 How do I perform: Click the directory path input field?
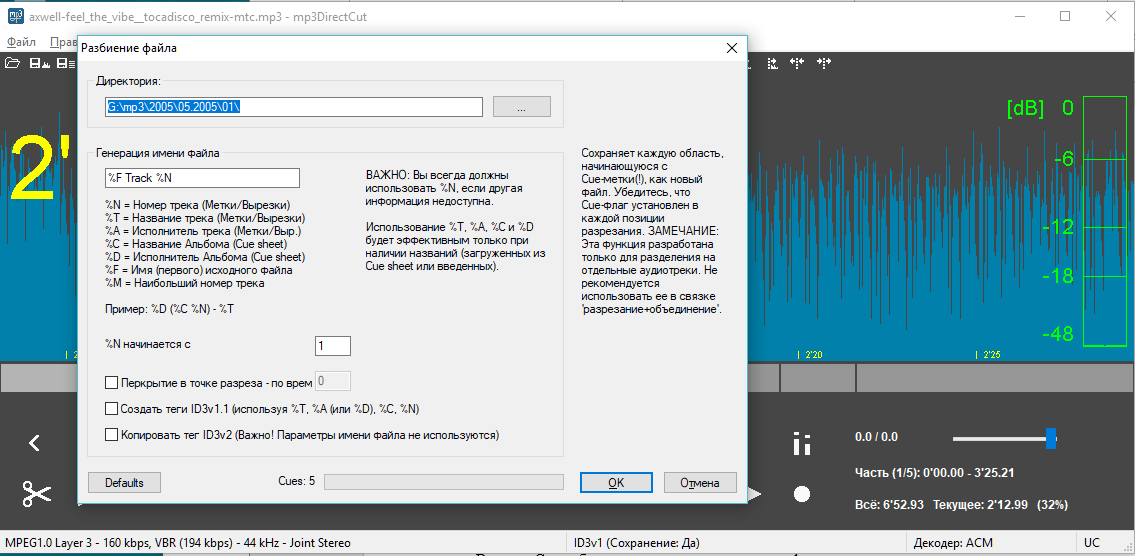(x=293, y=107)
